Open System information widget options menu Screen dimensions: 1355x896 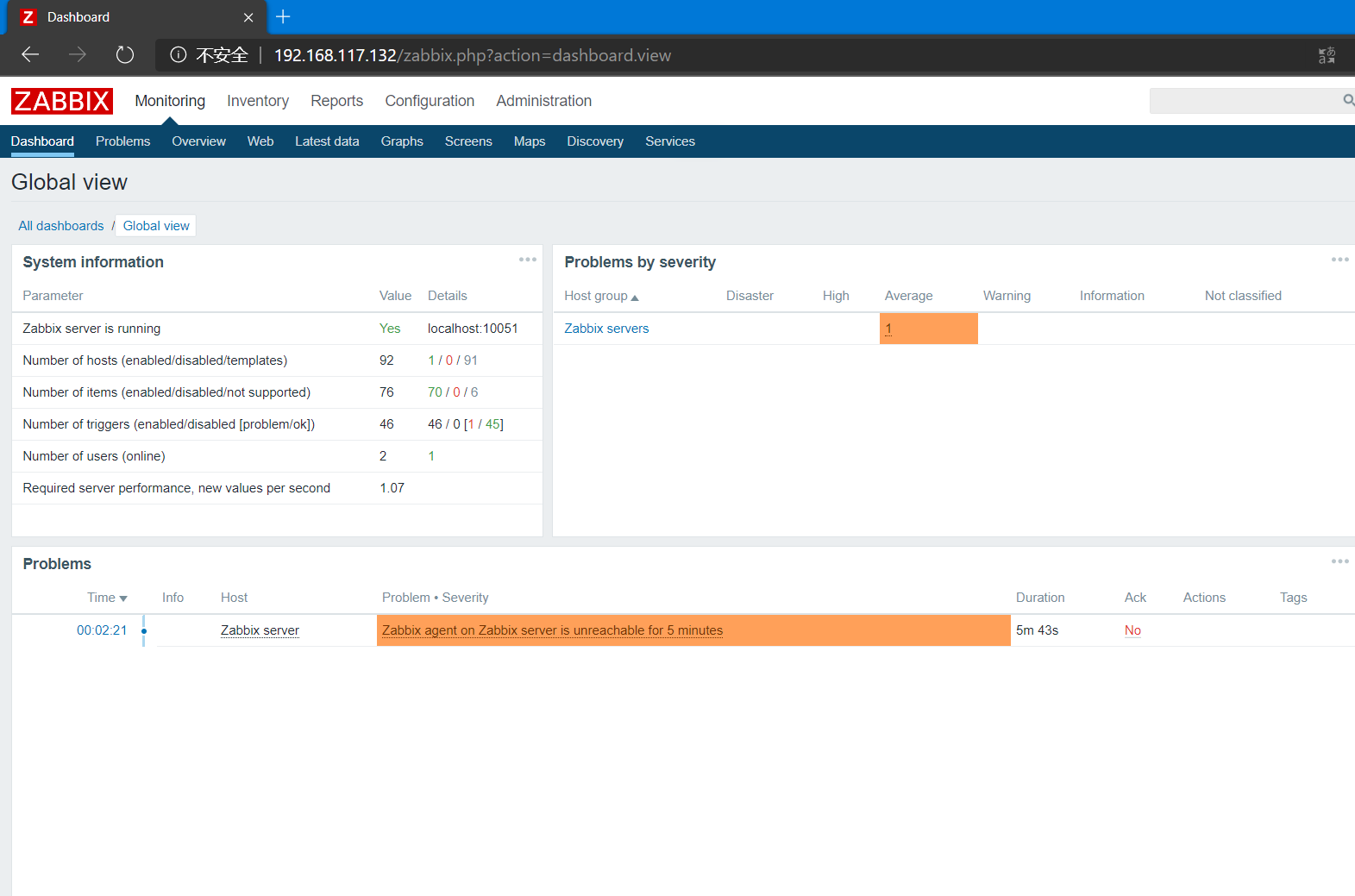tap(528, 260)
